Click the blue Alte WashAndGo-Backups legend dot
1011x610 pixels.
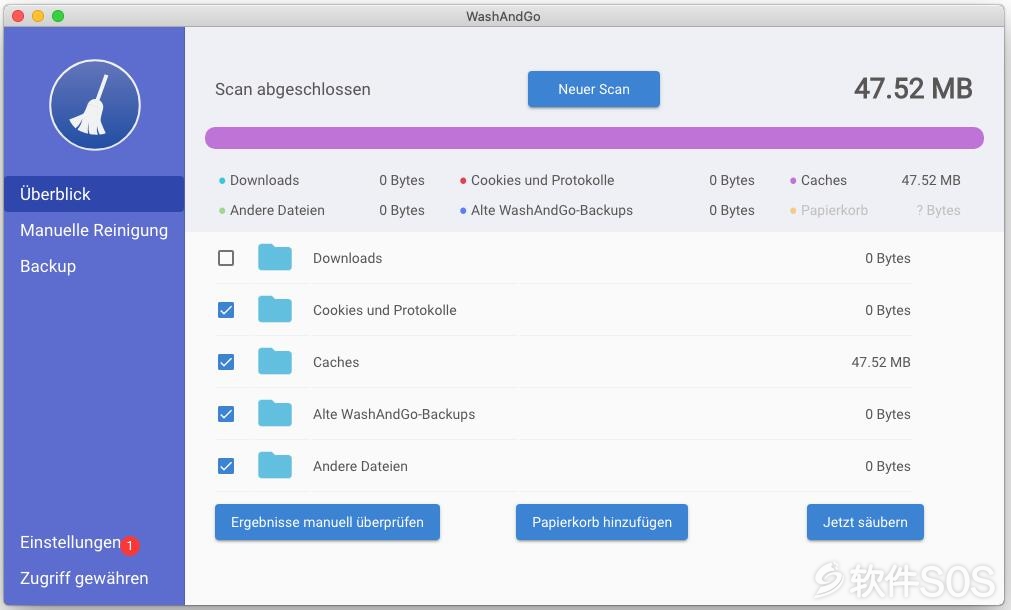[463, 211]
